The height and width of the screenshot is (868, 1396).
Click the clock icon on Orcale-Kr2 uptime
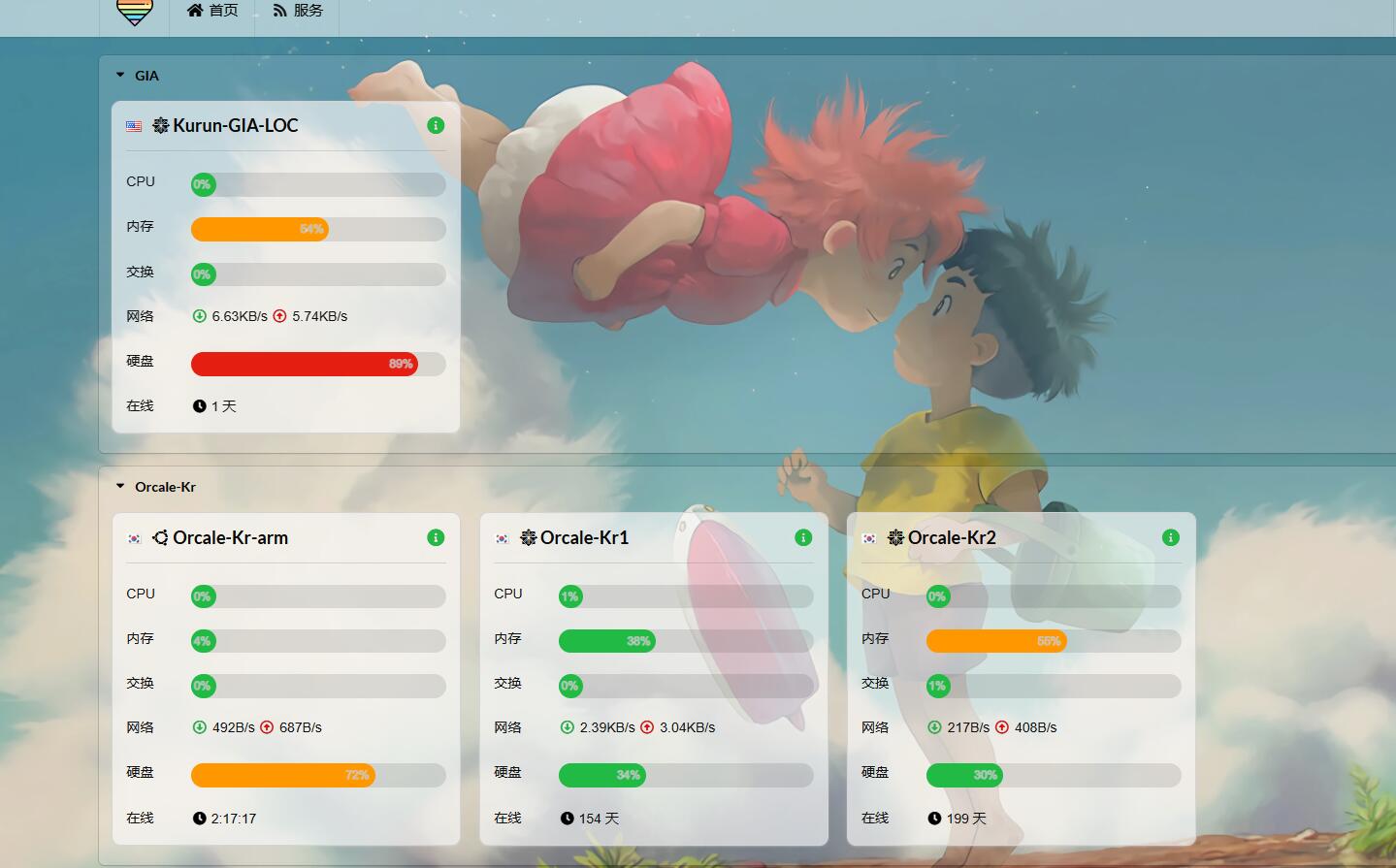[x=934, y=819]
